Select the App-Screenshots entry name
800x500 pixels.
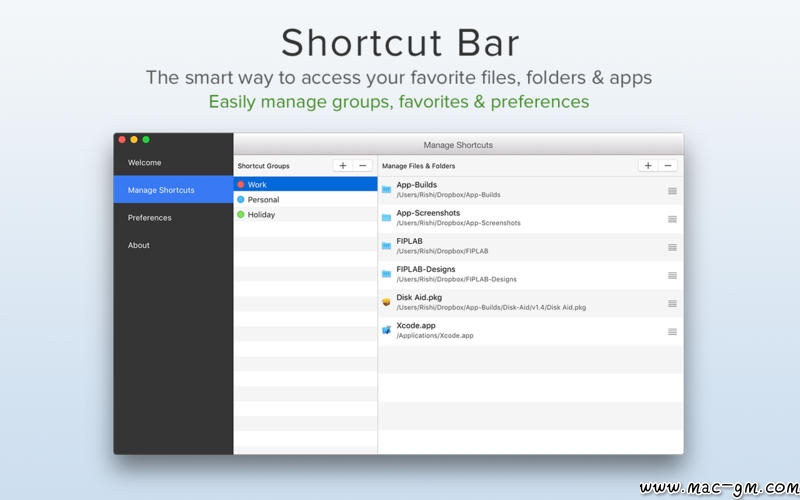coord(428,213)
